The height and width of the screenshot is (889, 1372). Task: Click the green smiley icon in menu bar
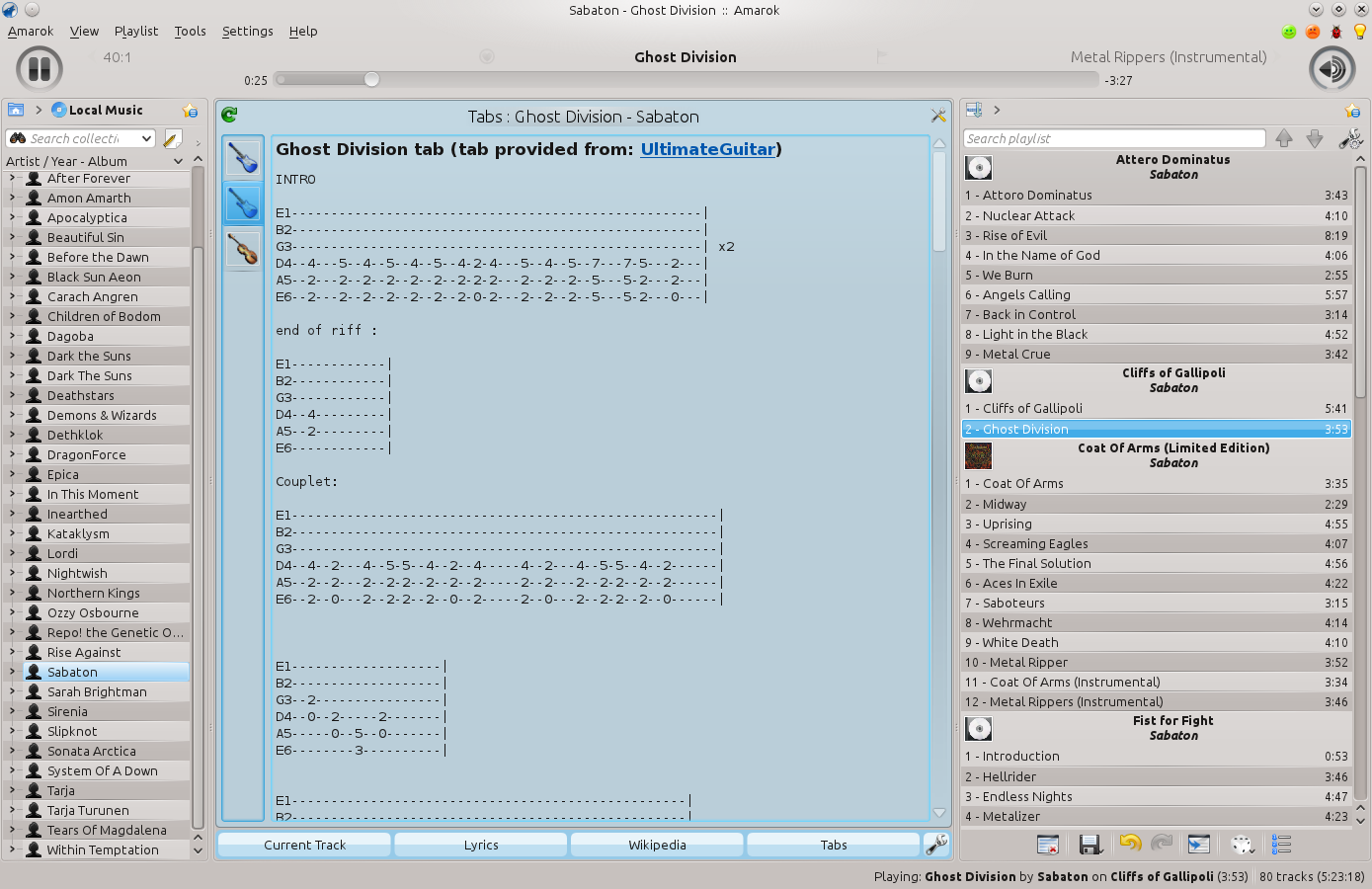(x=1289, y=32)
